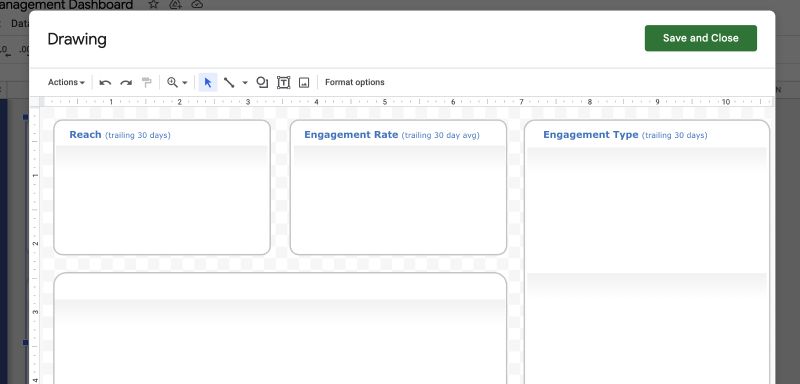Open Format options
800x384 pixels.
point(355,82)
